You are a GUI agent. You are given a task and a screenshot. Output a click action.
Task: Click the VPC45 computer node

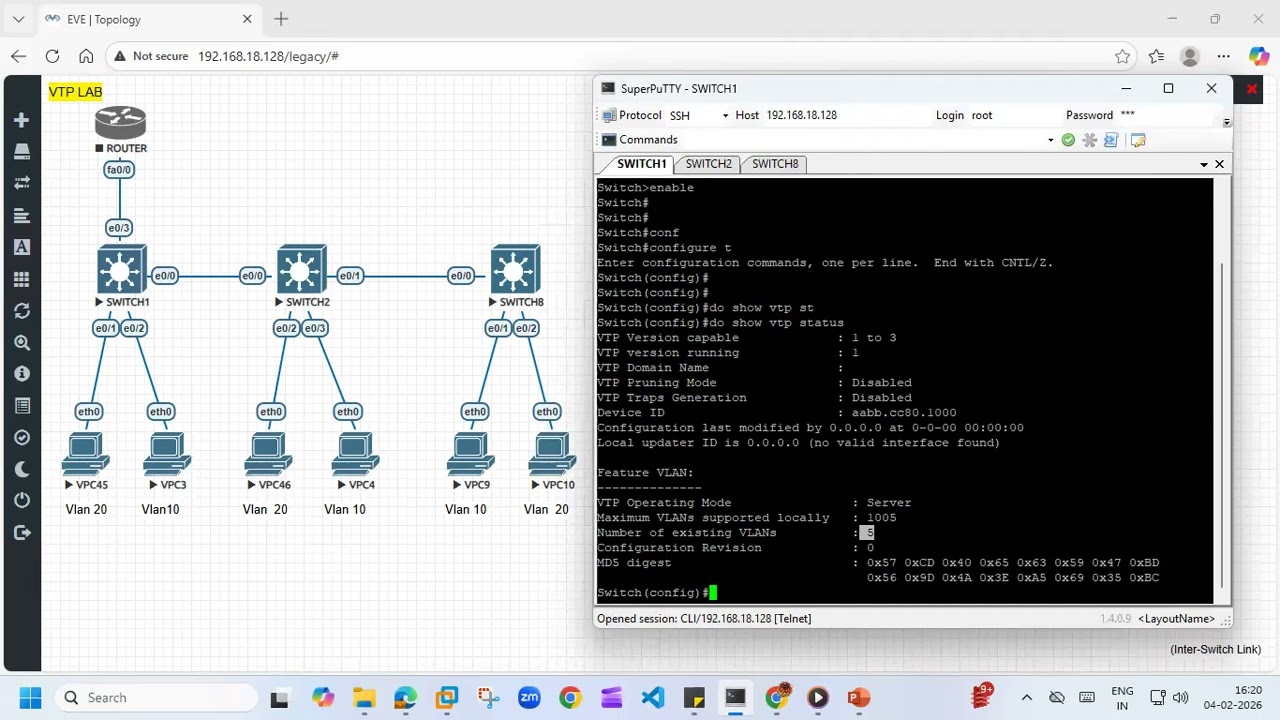pos(86,453)
